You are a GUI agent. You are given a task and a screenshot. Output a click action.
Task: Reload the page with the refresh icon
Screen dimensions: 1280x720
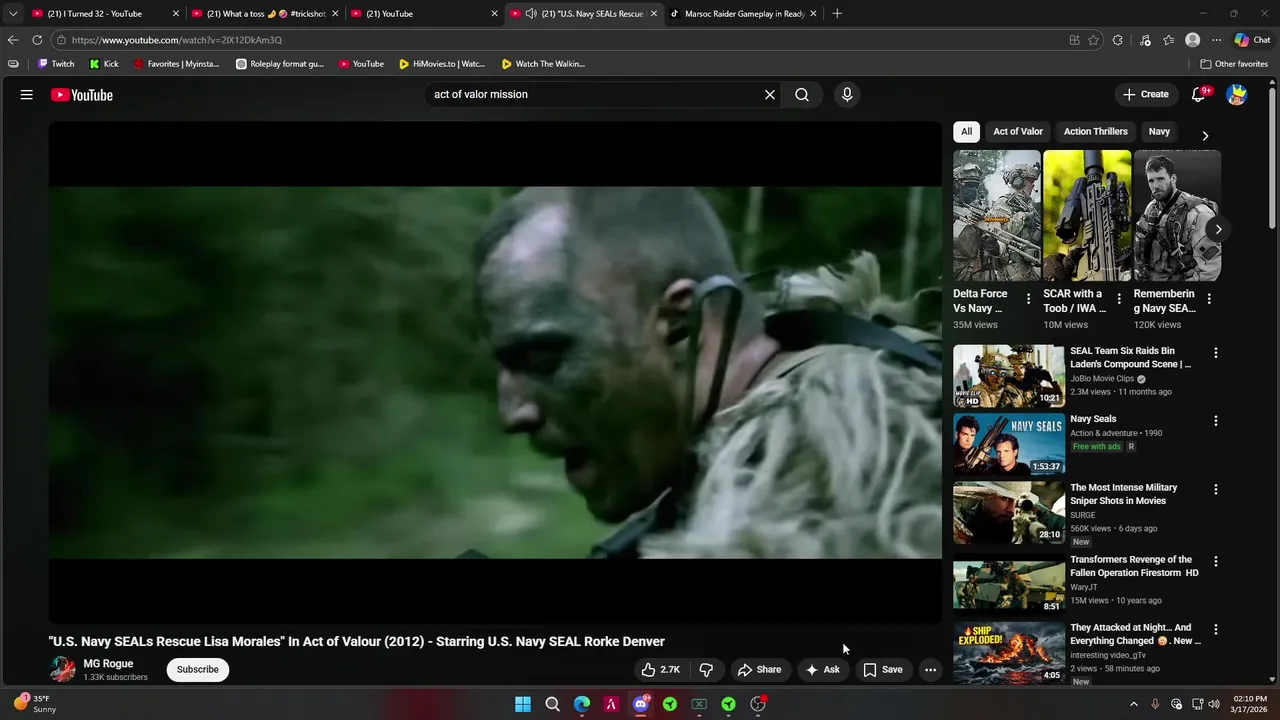tap(37, 40)
